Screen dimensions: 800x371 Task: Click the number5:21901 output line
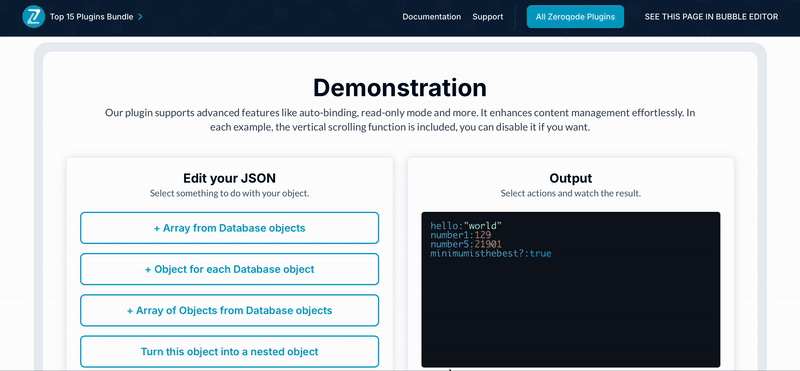(466, 244)
